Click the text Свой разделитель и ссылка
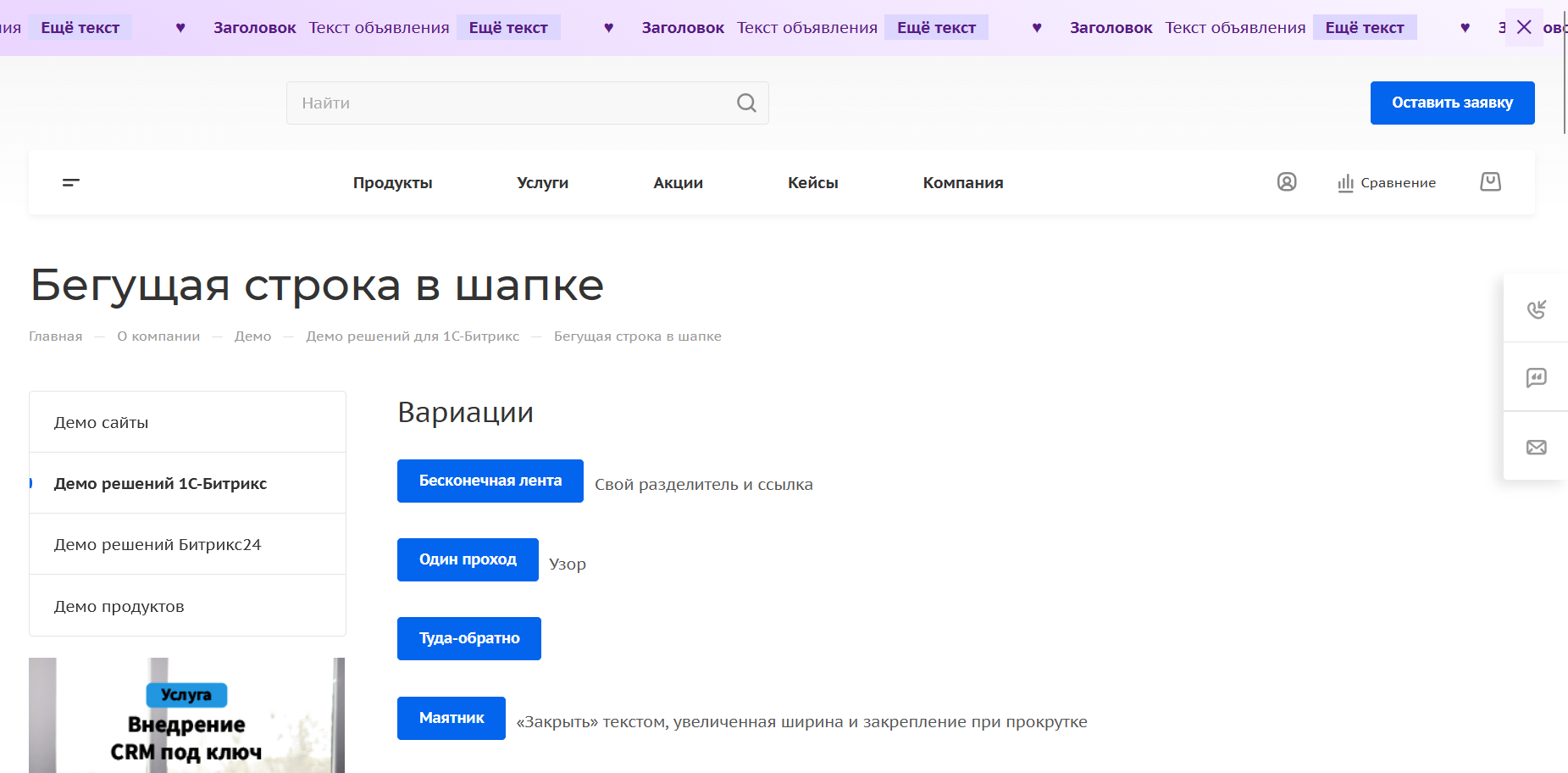1568x773 pixels. [x=704, y=485]
